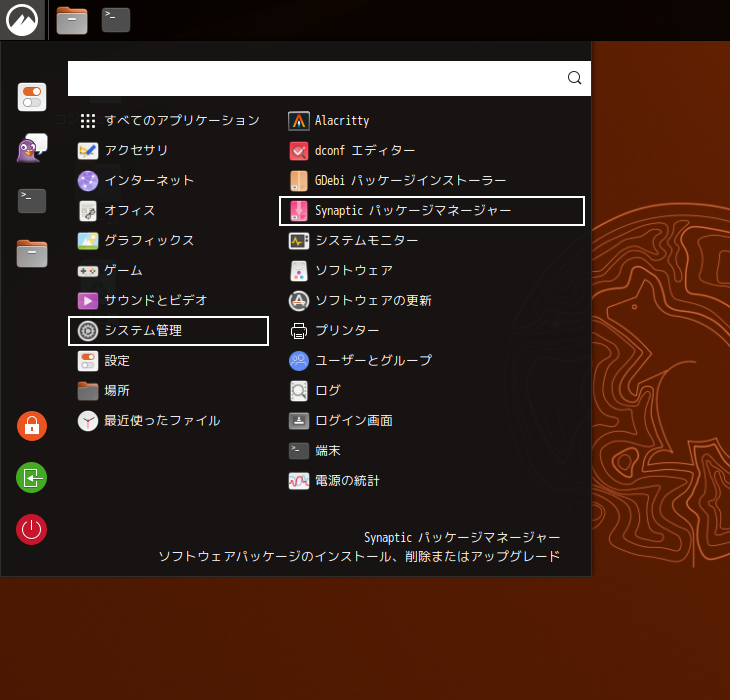
Task: Open プリンター settings
Action: [432, 330]
